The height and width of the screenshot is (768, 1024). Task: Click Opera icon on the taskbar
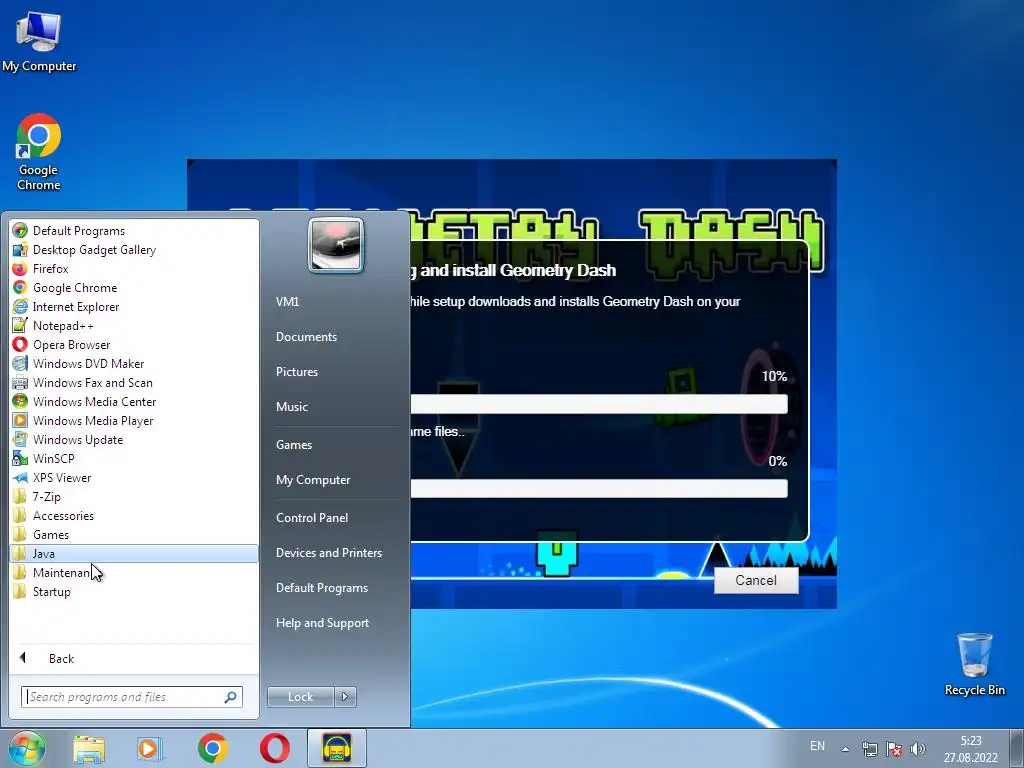point(275,749)
